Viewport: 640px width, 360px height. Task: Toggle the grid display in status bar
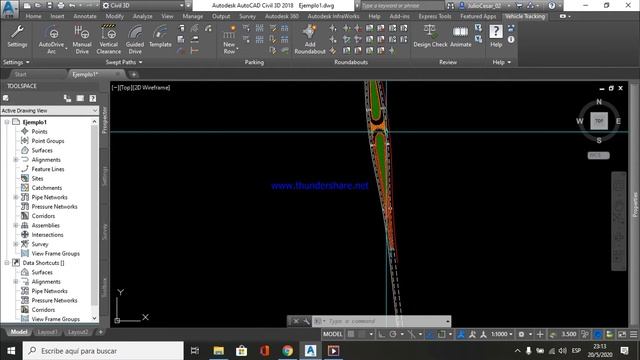[x=351, y=334]
